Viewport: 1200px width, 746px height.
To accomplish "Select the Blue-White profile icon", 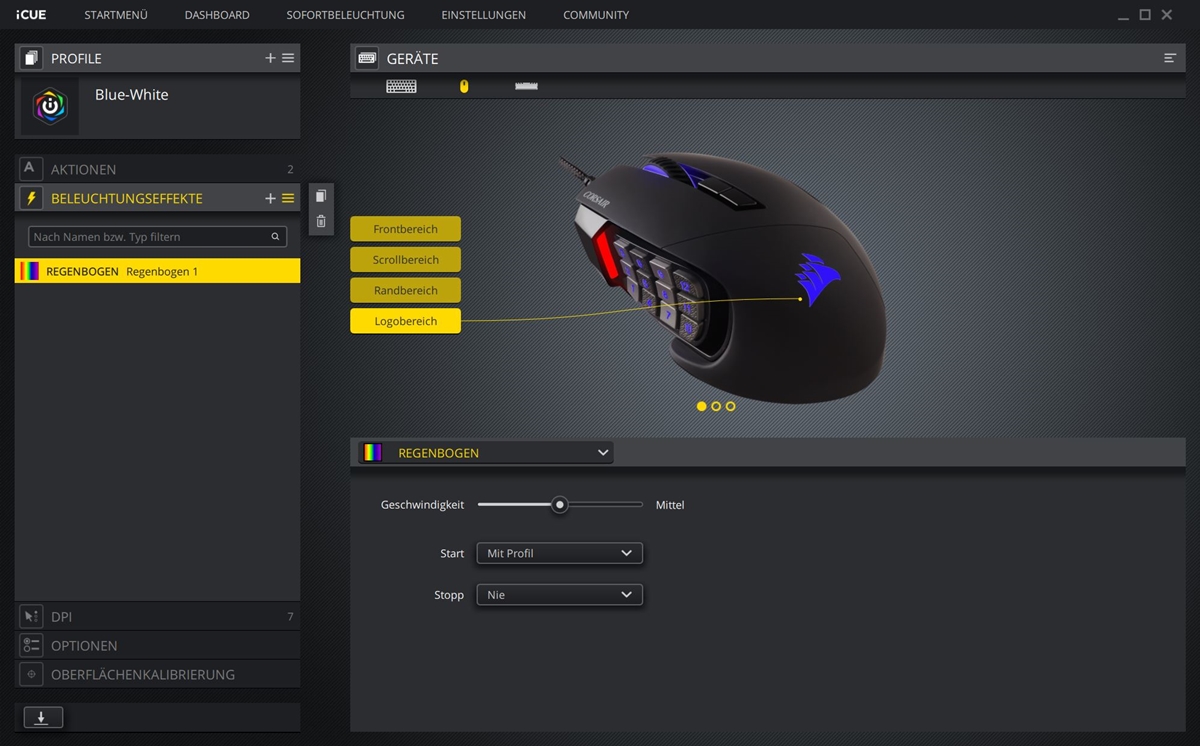I will tap(49, 106).
